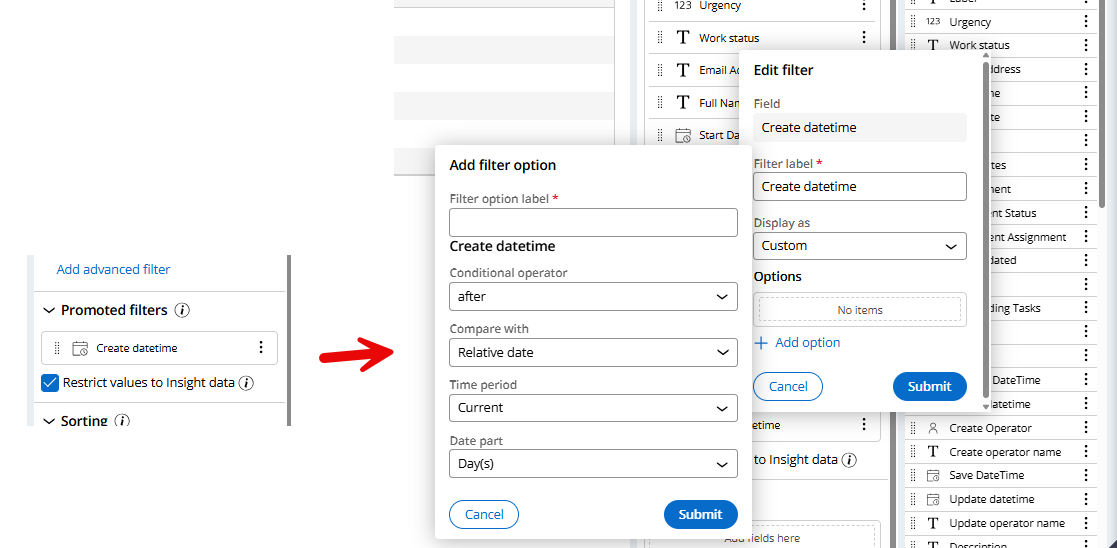Grab drag handle of promoted Create datetime filter
1117x548 pixels.
point(57,348)
